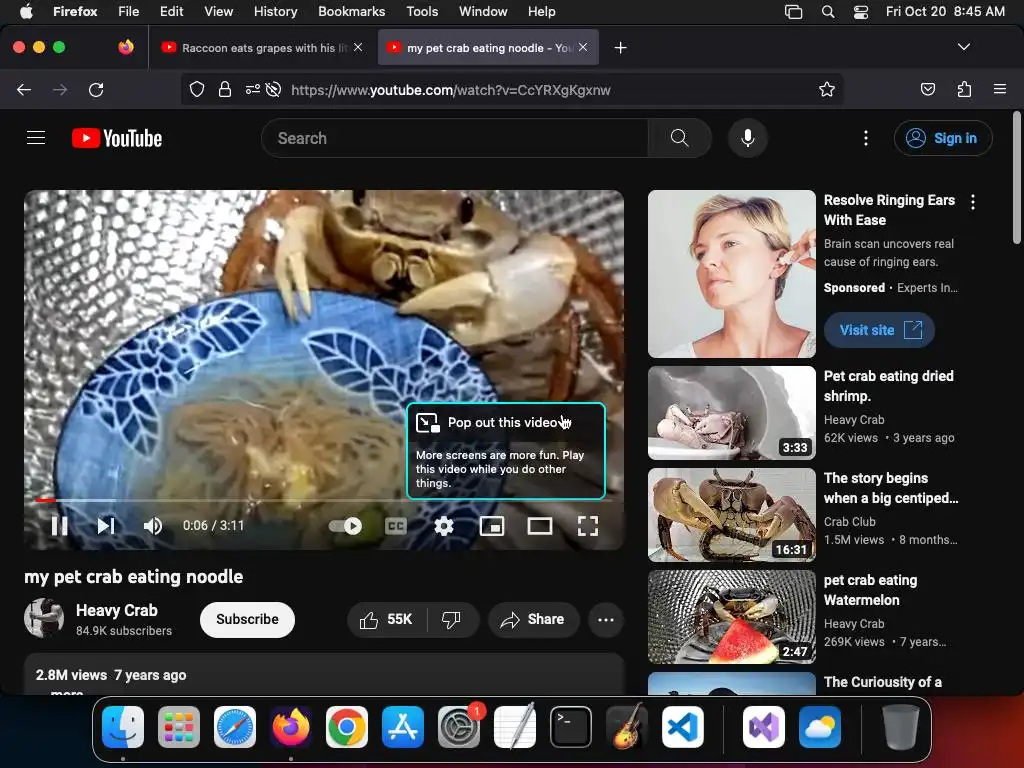Subscribe to Heavy Crab channel
The height and width of the screenshot is (768, 1024).
248,619
